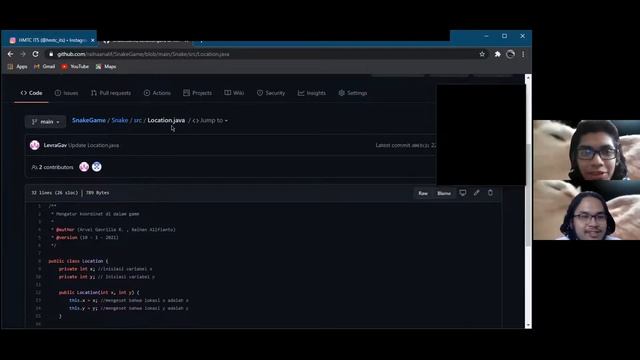
Task: Open the Gmail bookmark
Action: (44, 67)
